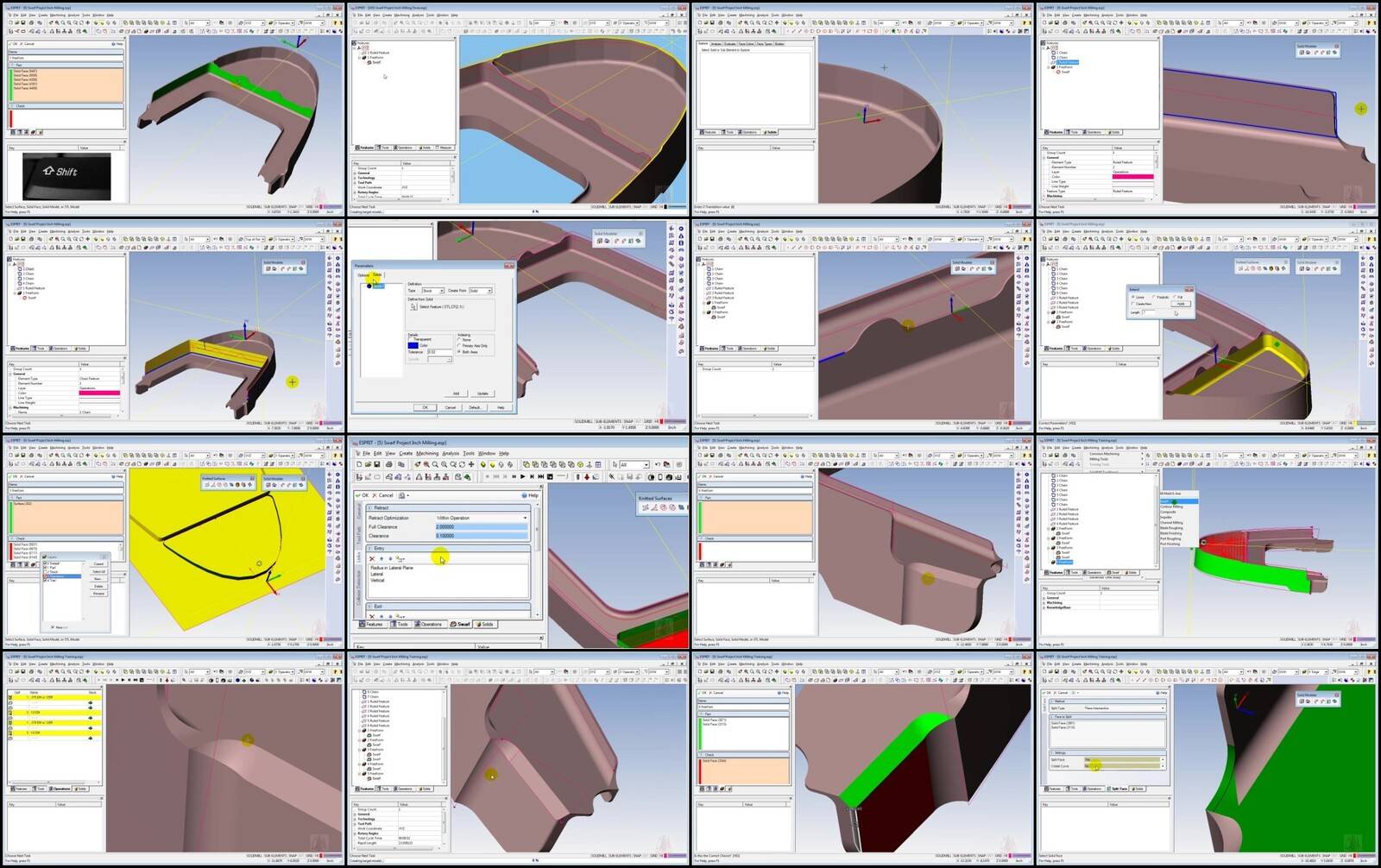Click Help button in Parameters dialog
Image resolution: width=1381 pixels, height=868 pixels.
point(501,407)
